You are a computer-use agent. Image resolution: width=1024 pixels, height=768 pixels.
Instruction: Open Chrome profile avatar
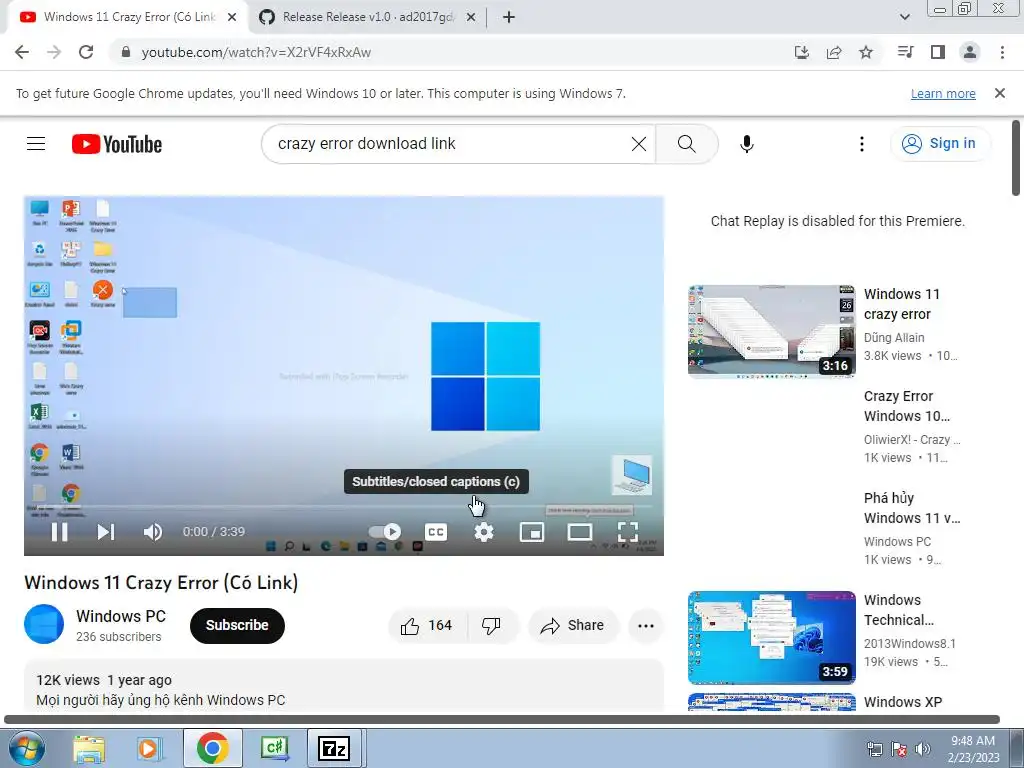pyautogui.click(x=970, y=52)
